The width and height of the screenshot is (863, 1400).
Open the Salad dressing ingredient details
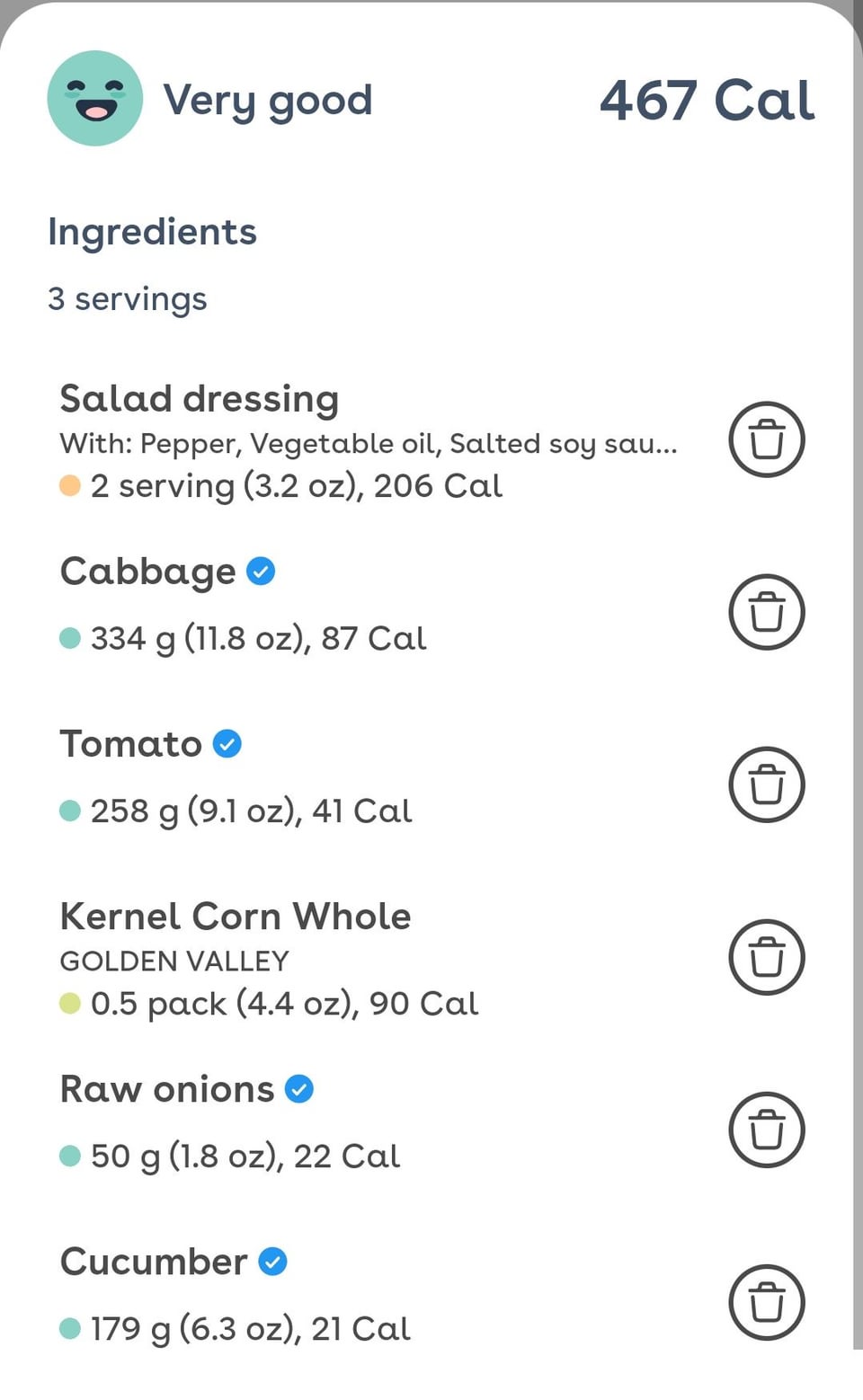[x=200, y=399]
